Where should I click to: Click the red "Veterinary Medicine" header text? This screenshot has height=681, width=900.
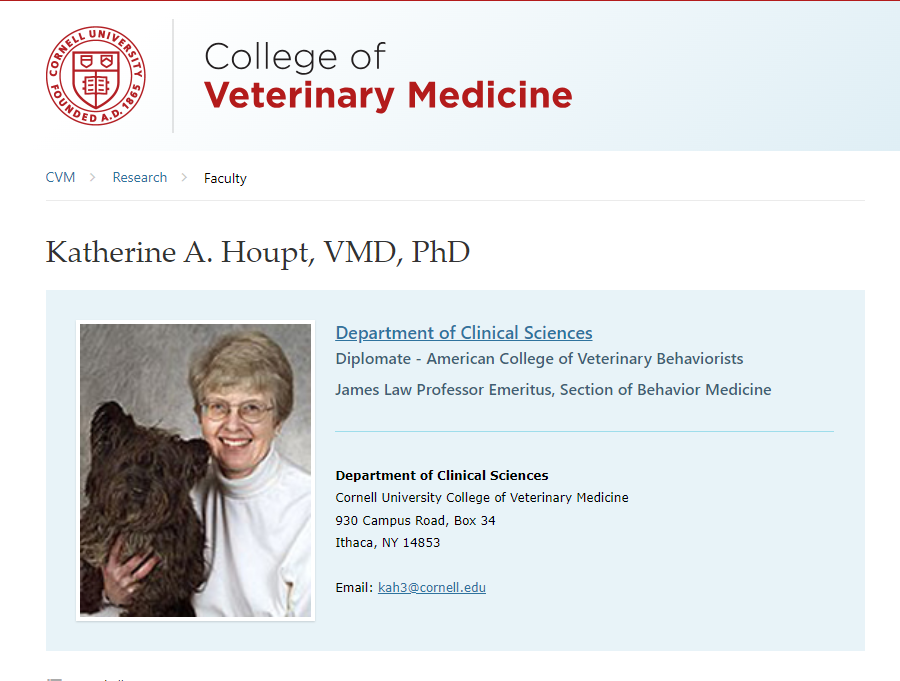click(388, 96)
